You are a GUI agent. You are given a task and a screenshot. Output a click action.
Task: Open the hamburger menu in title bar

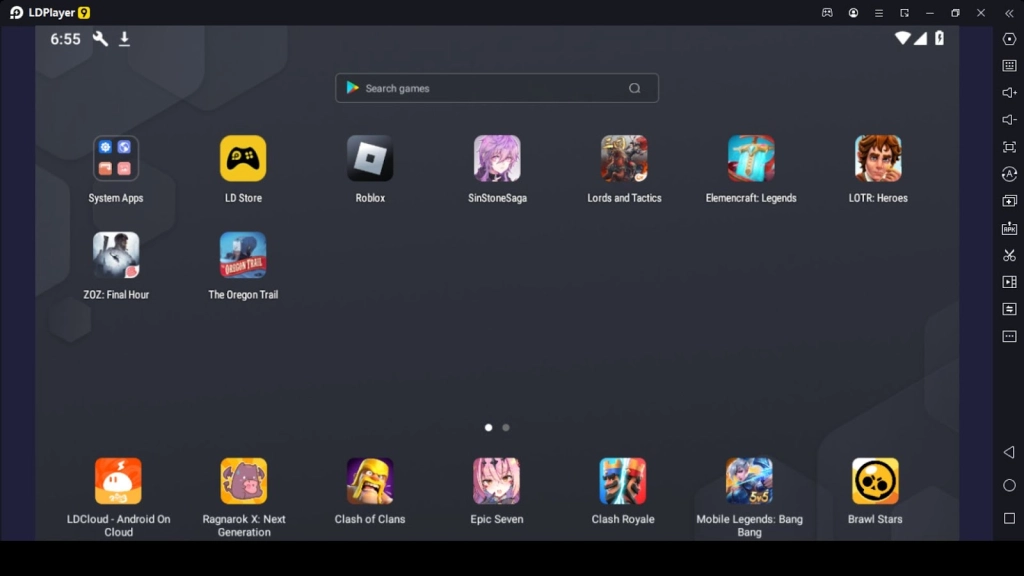(879, 13)
